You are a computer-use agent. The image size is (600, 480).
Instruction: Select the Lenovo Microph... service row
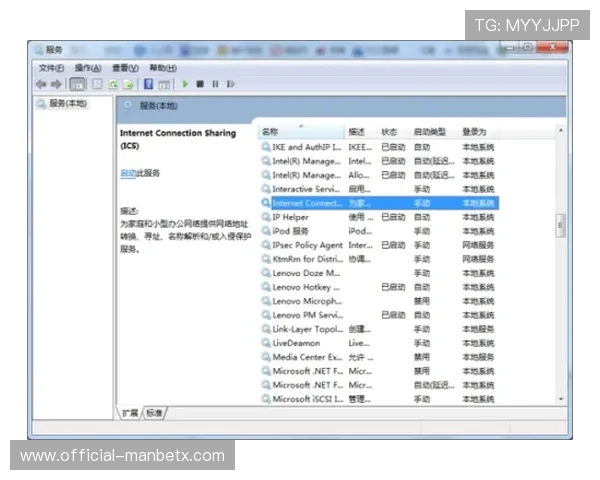pyautogui.click(x=380, y=301)
